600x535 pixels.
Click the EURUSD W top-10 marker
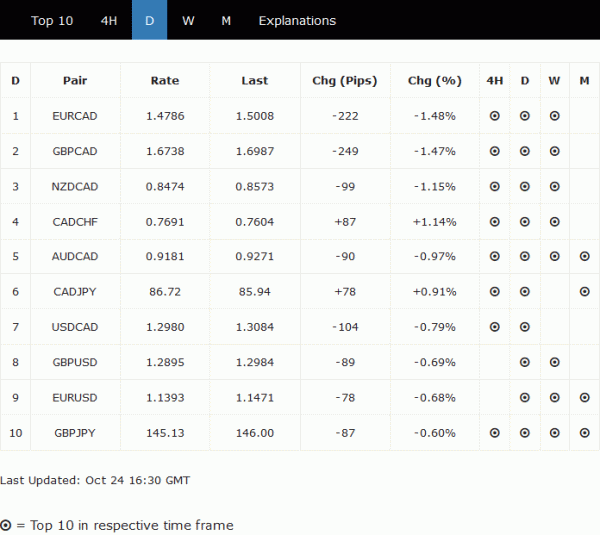tap(554, 398)
